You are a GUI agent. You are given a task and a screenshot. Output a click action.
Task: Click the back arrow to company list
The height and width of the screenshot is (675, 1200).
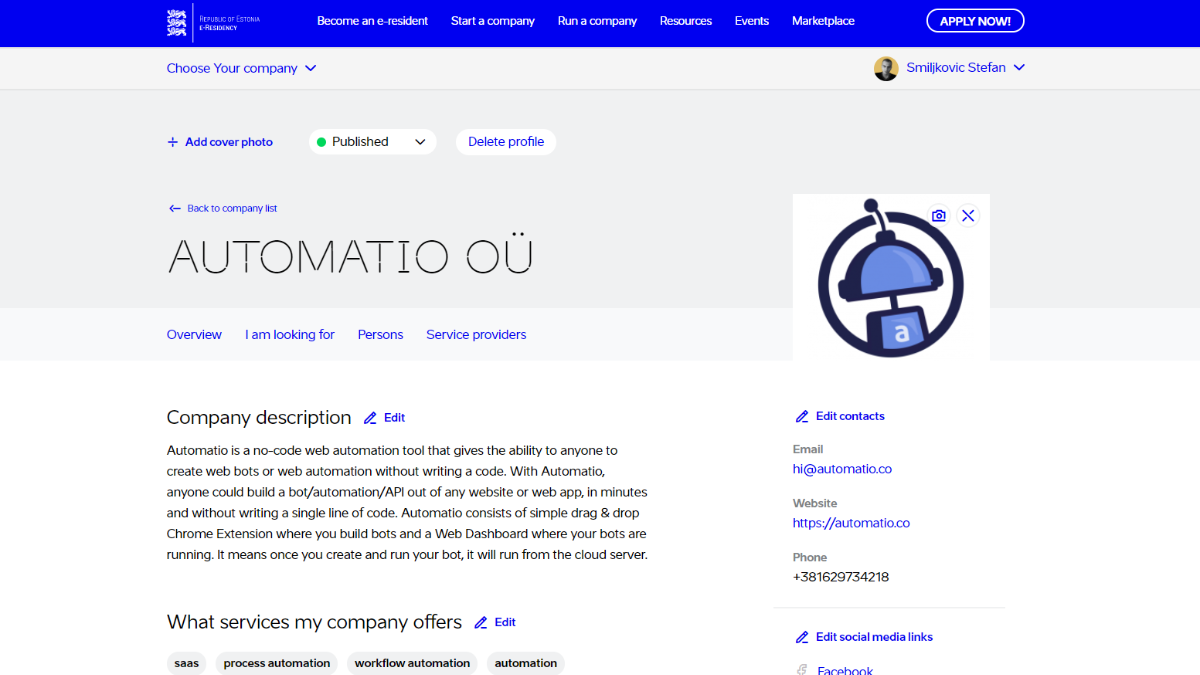pyautogui.click(x=175, y=209)
